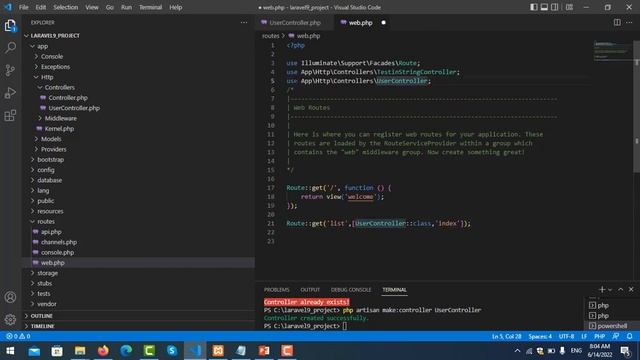Viewport: 640px width, 360px height.
Task: Click the editor vertical scrollbar
Action: 636,106
